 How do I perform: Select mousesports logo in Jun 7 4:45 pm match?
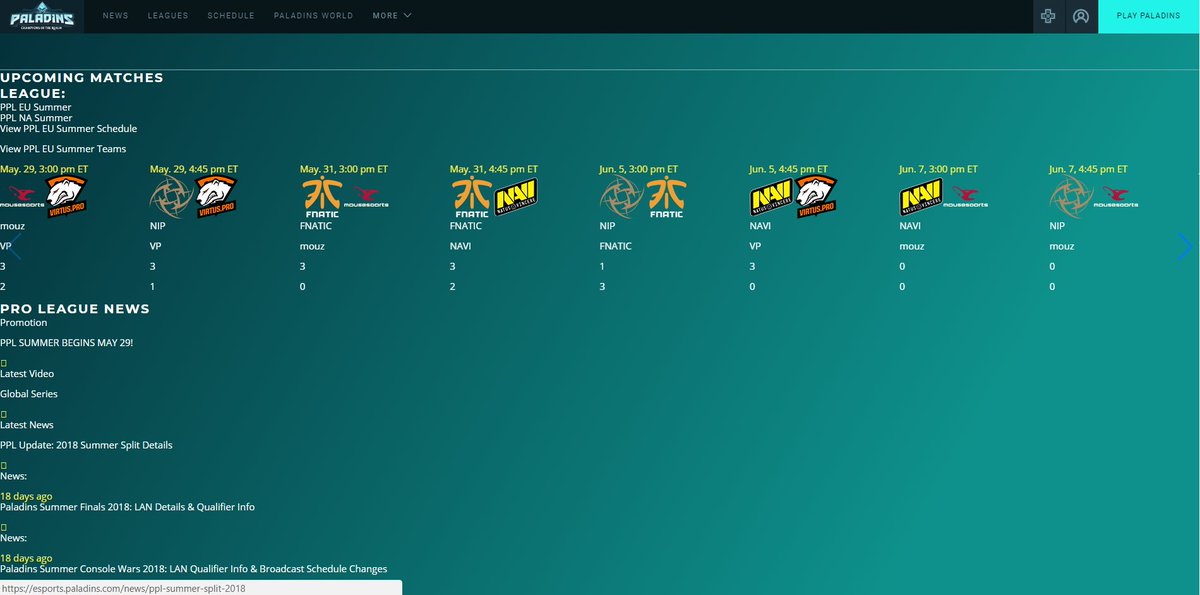coord(1117,197)
